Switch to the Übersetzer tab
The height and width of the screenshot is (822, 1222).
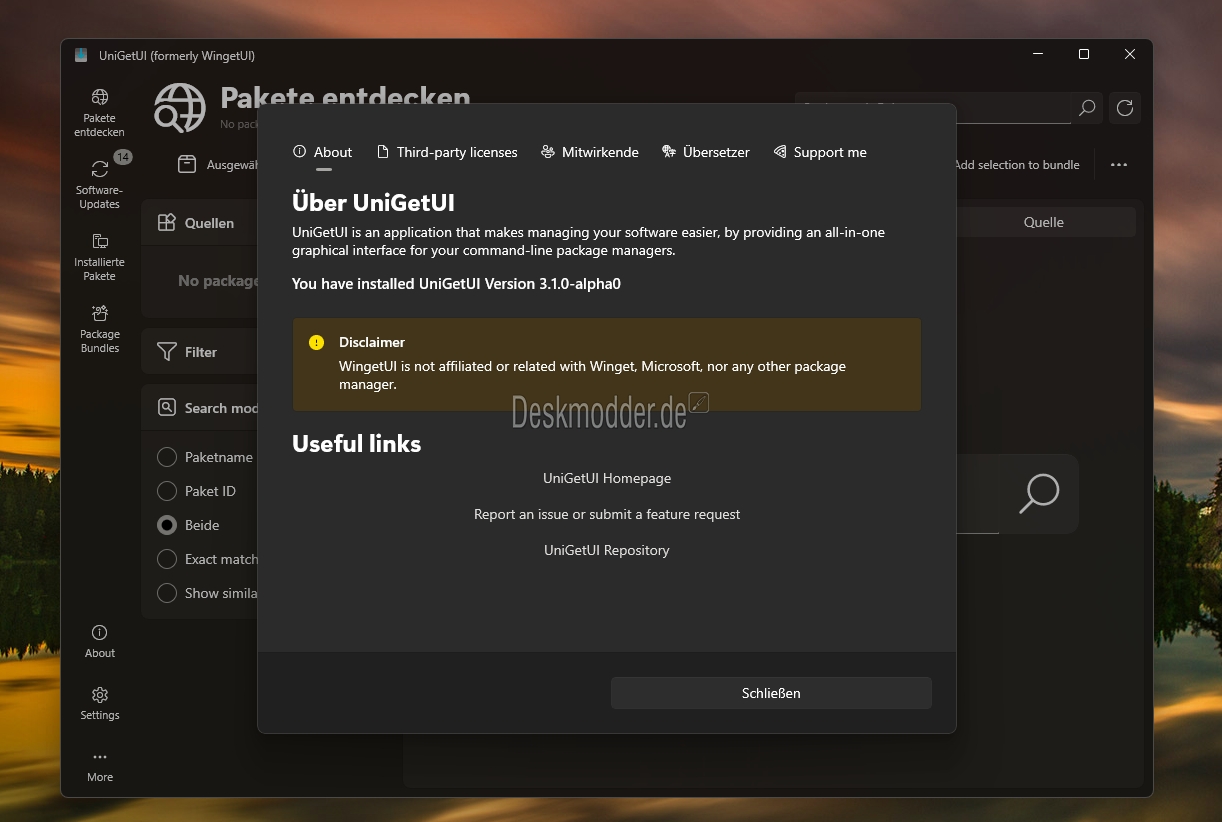click(x=706, y=152)
